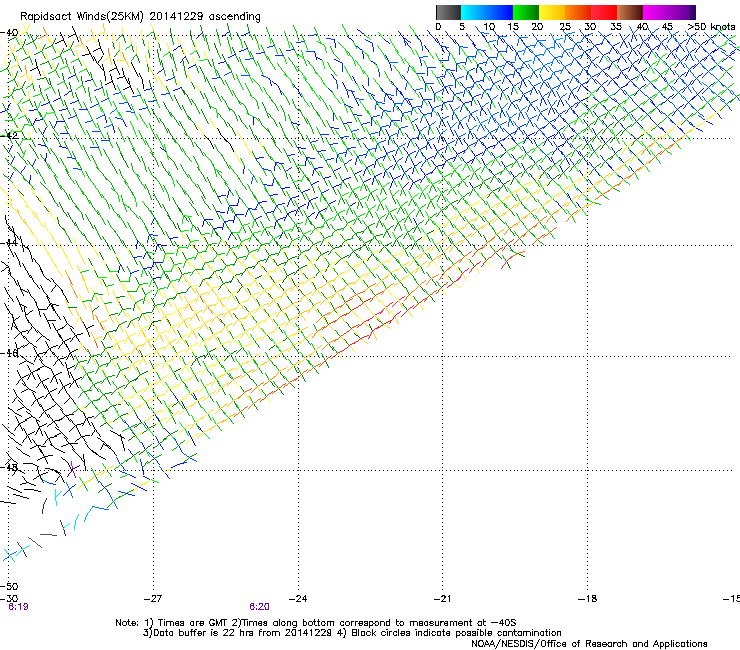The width and height of the screenshot is (740, 650).
Task: Click the purple time label '6:19'
Action: (x=18, y=607)
